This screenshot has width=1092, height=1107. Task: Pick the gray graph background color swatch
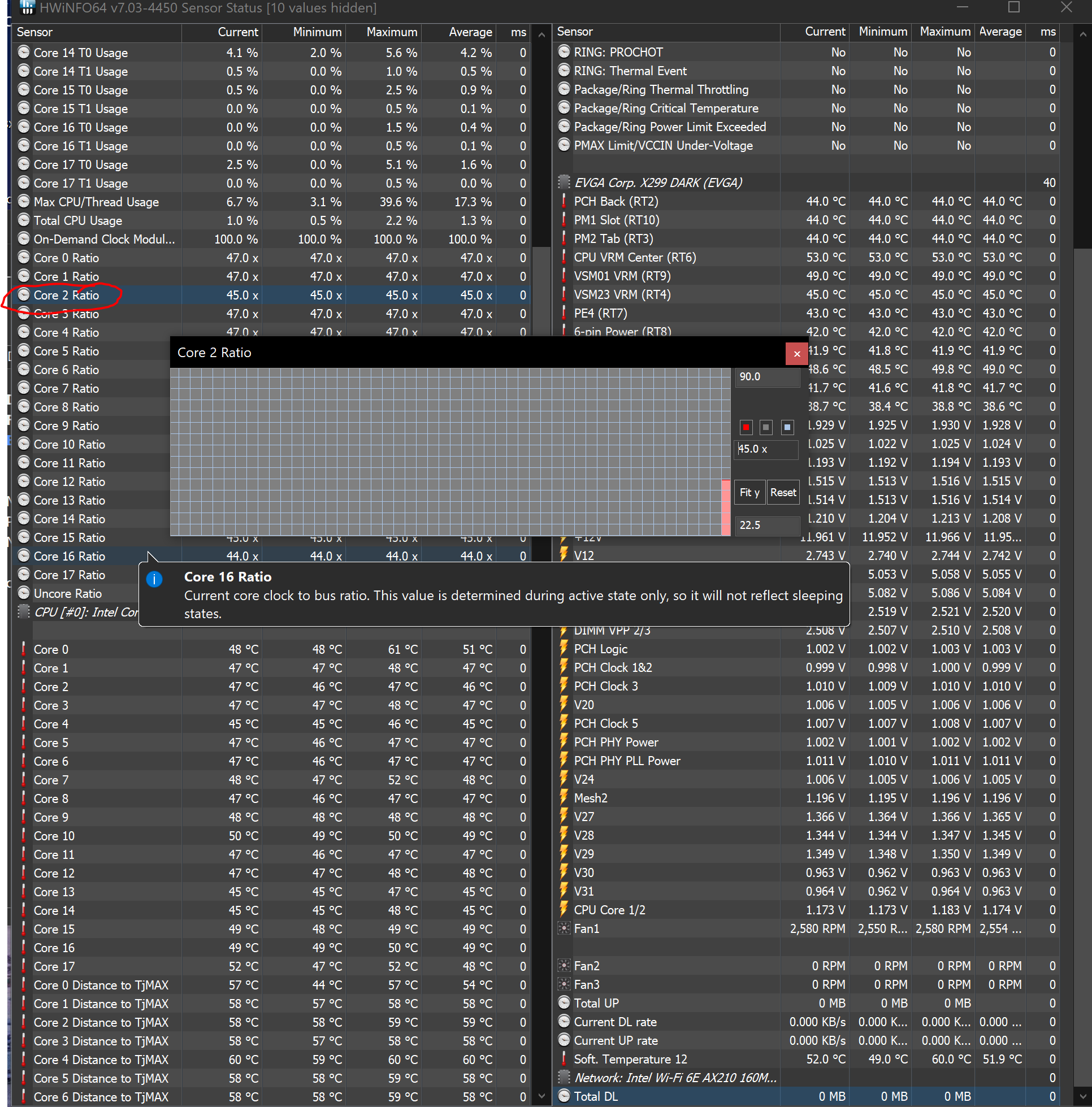point(766,427)
